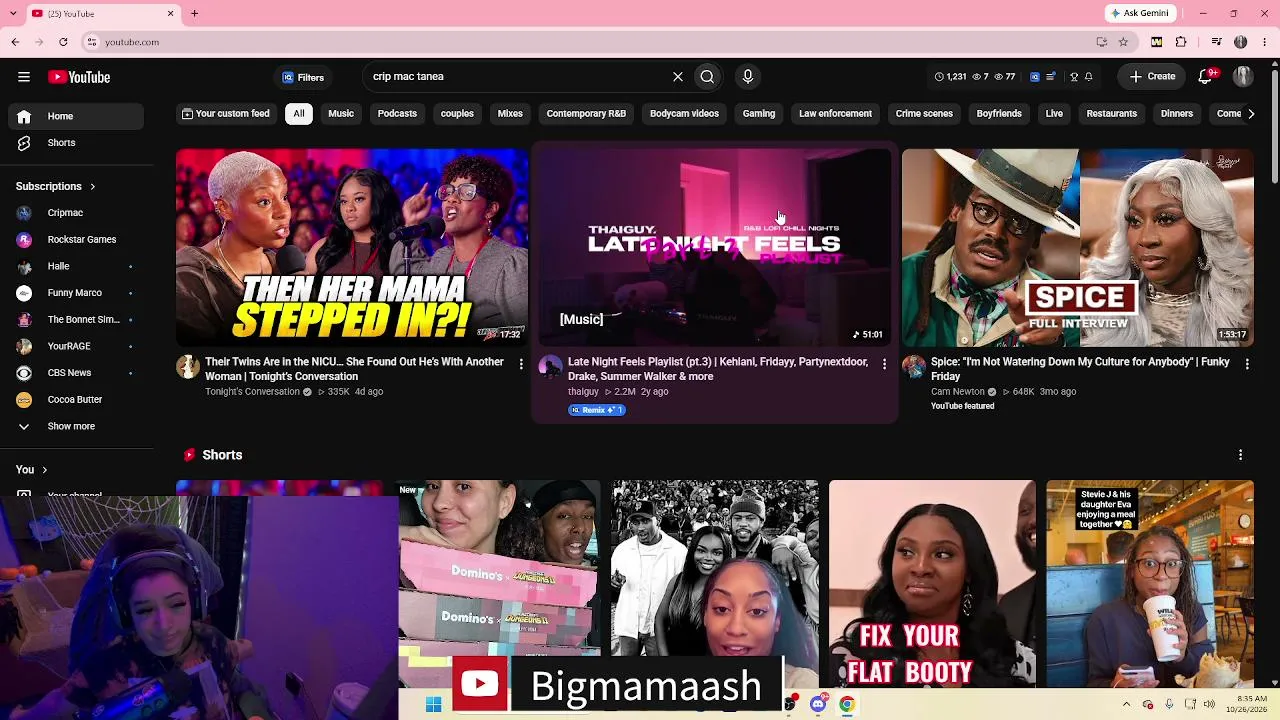Clear the search box text

[x=678, y=76]
